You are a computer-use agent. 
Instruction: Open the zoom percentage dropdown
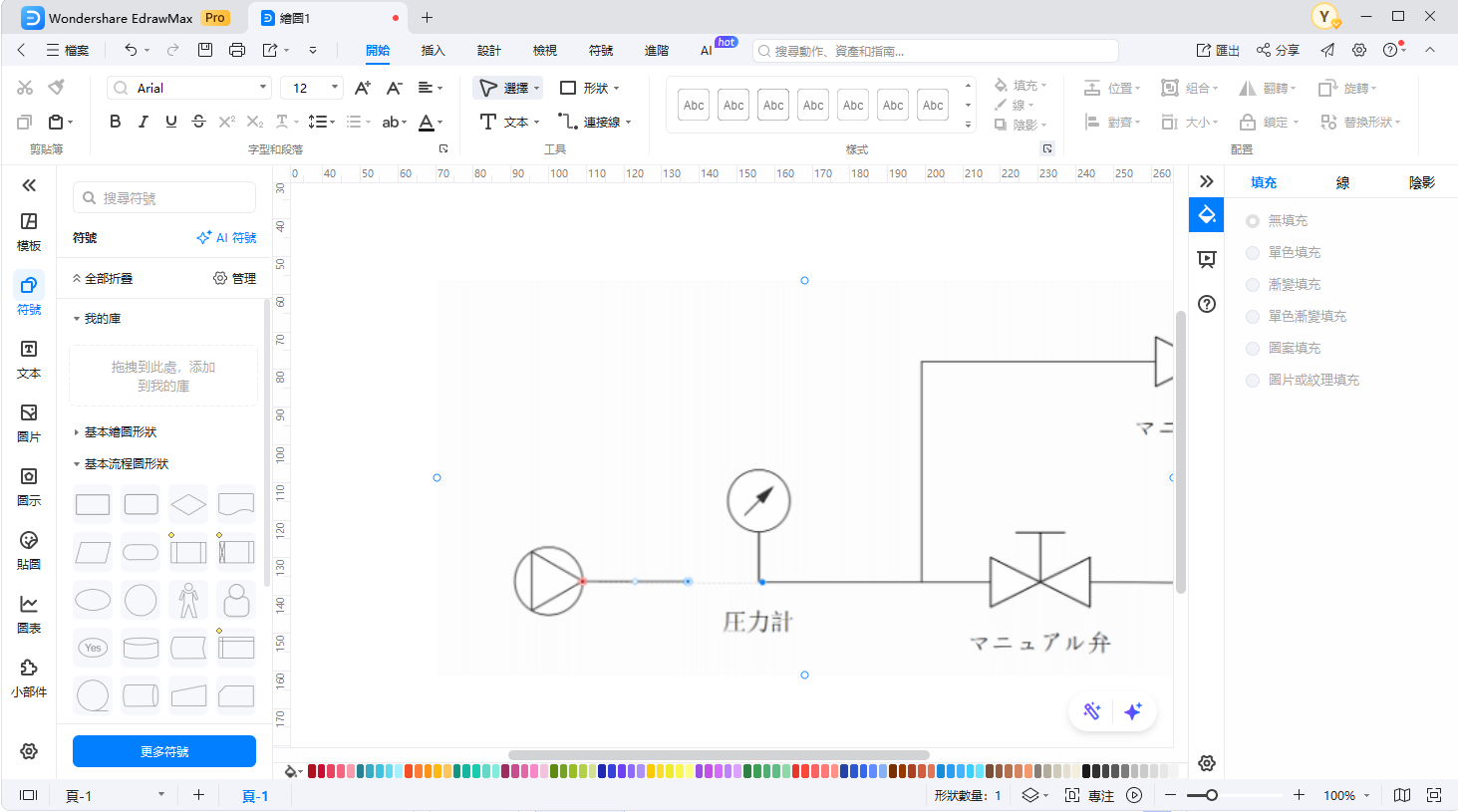[x=1346, y=795]
